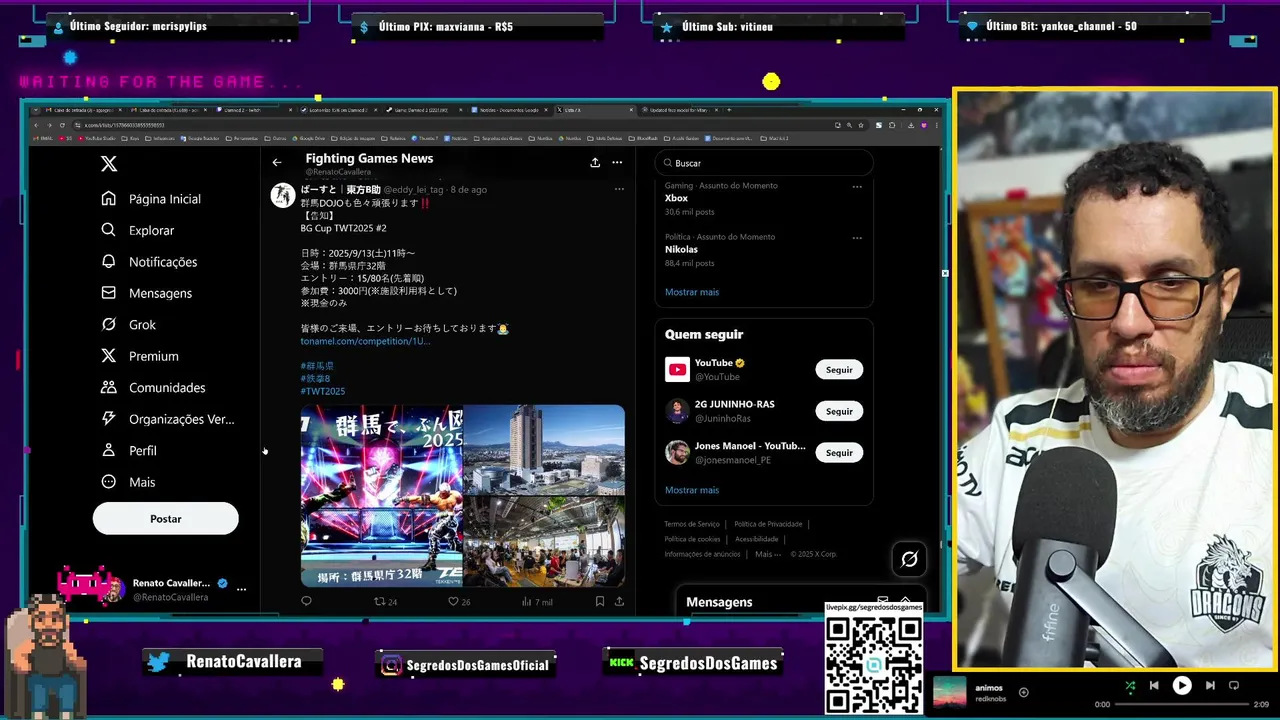Open more options for Fighting Games News list
Screen dimensions: 1280x720
click(617, 163)
